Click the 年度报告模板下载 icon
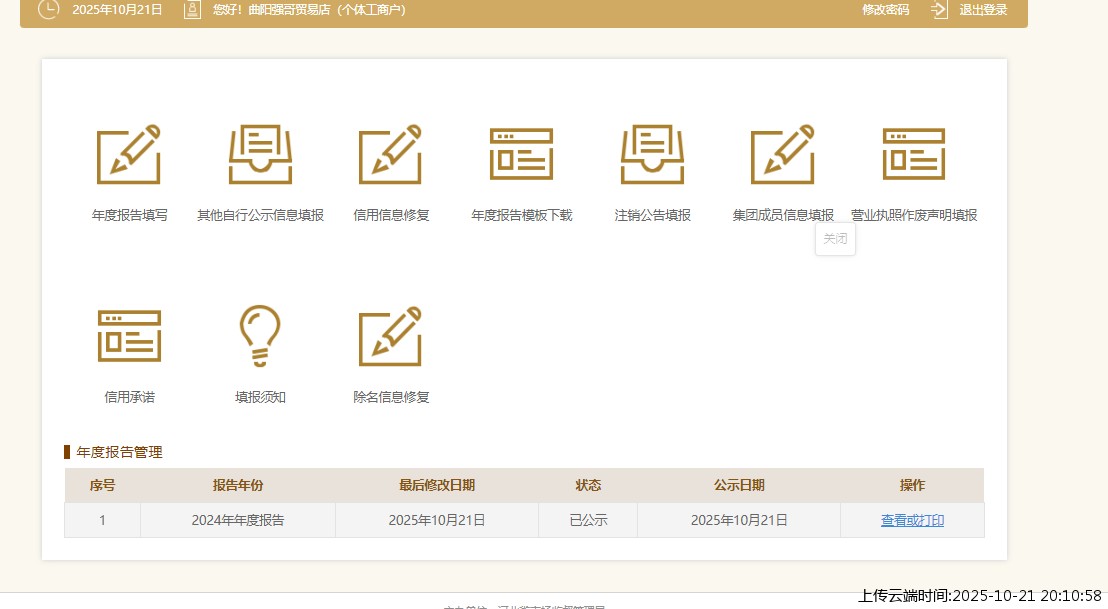The height and width of the screenshot is (609, 1108). [521, 155]
